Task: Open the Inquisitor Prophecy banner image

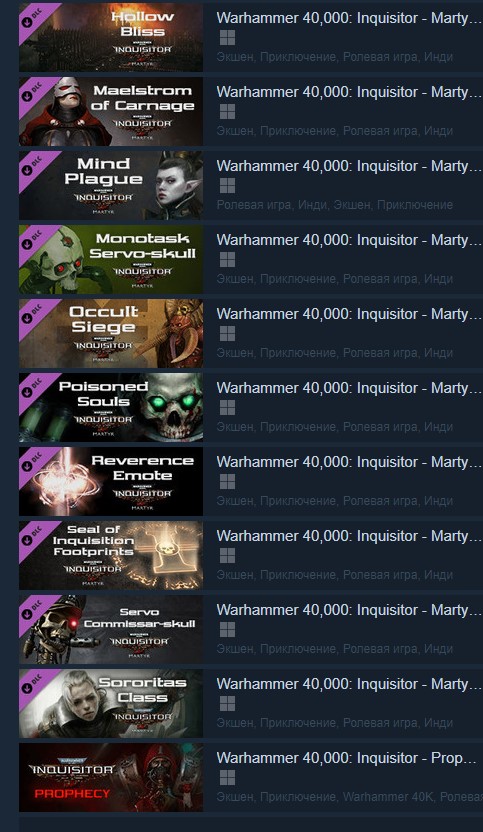Action: pyautogui.click(x=111, y=777)
